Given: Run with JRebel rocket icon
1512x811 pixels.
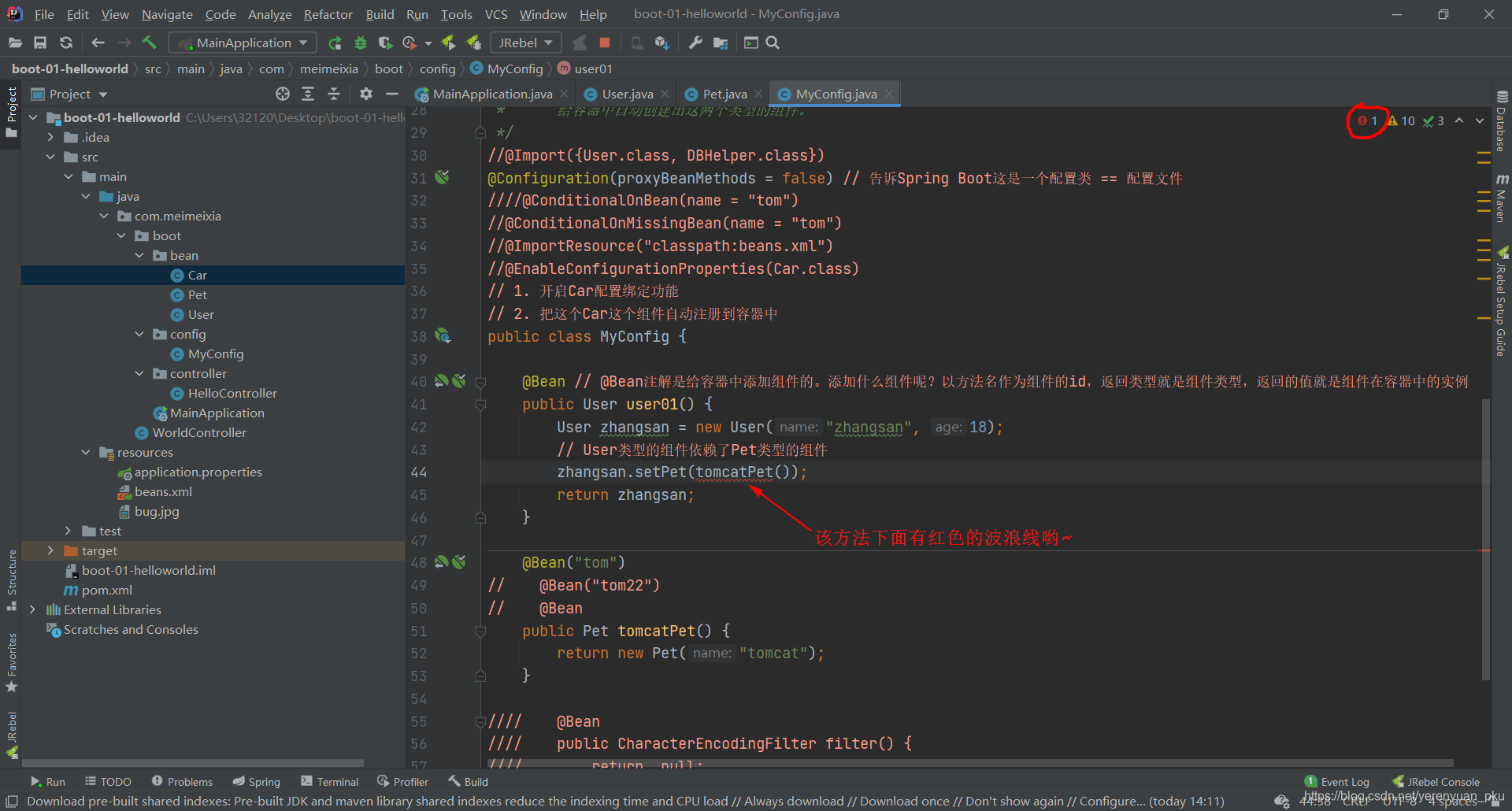Looking at the screenshot, I should pyautogui.click(x=448, y=43).
